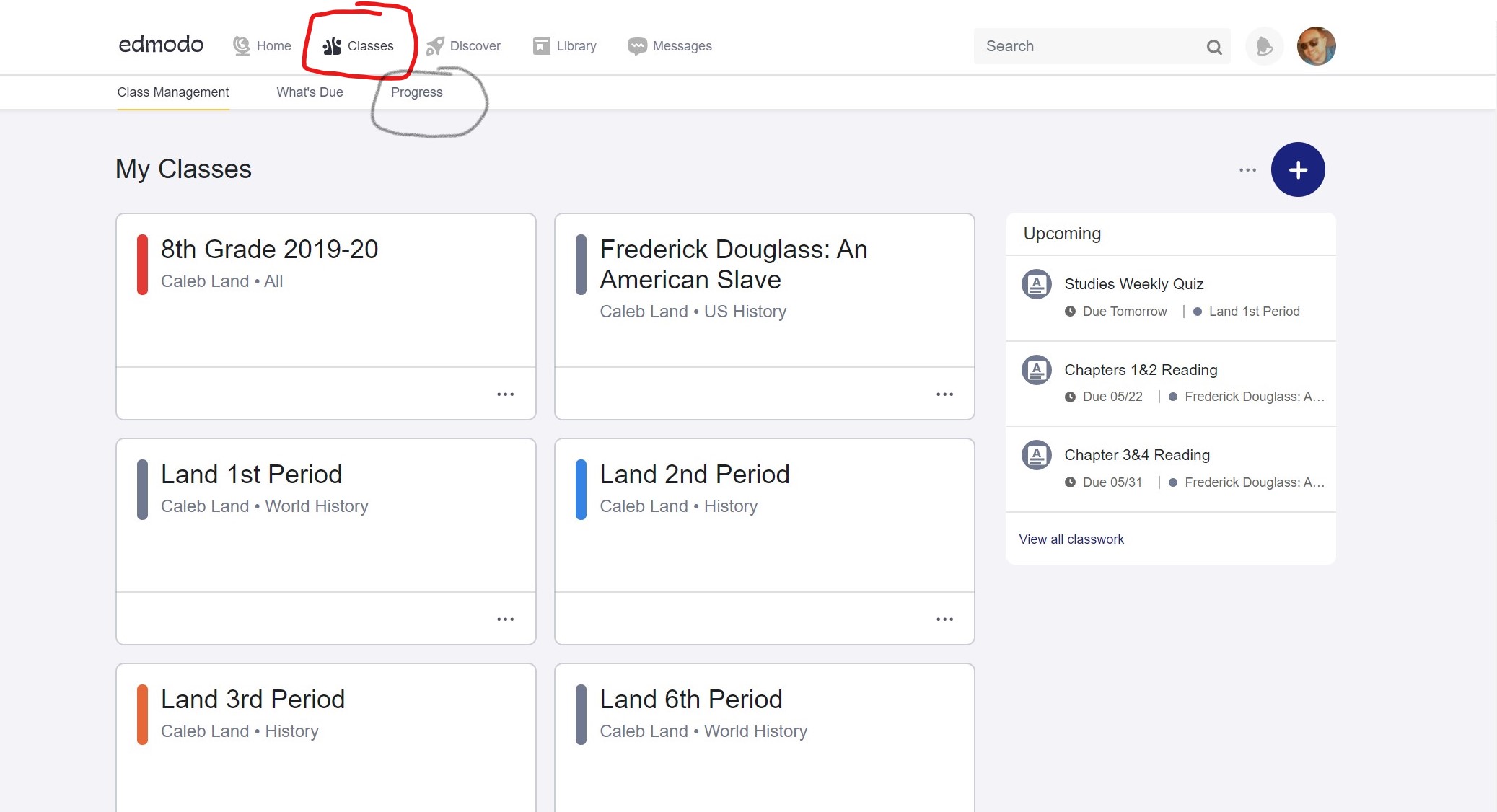Expand My Classes header options menu
The image size is (1497, 812).
point(1247,170)
